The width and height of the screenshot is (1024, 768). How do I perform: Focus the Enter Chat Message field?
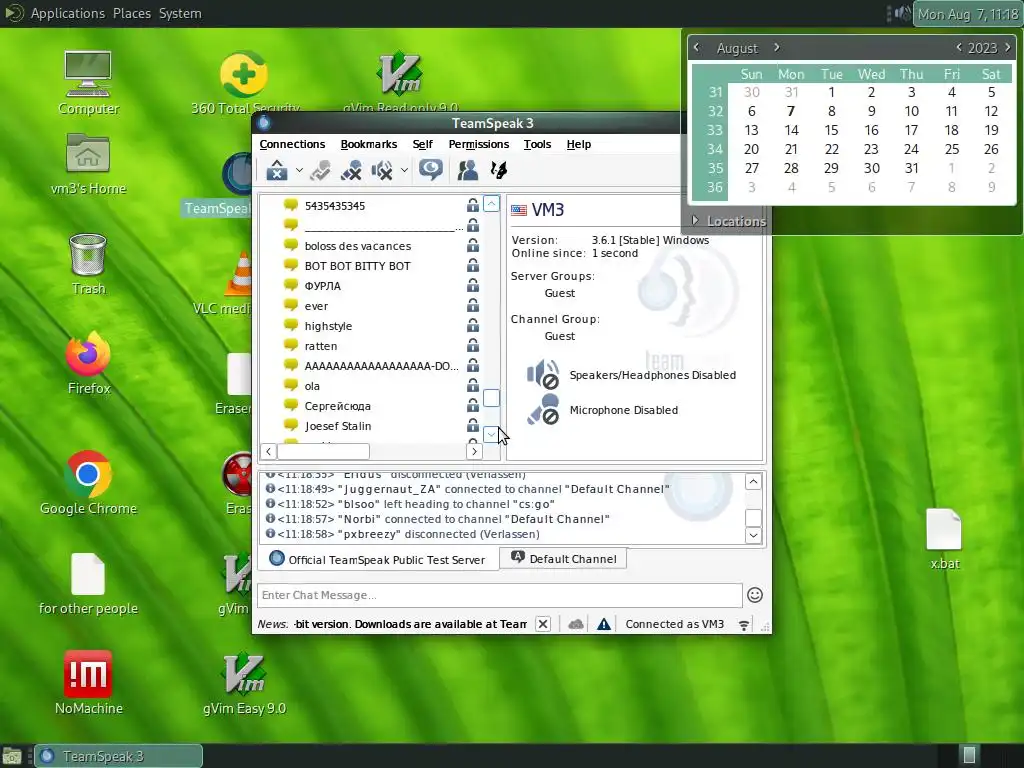tap(500, 595)
